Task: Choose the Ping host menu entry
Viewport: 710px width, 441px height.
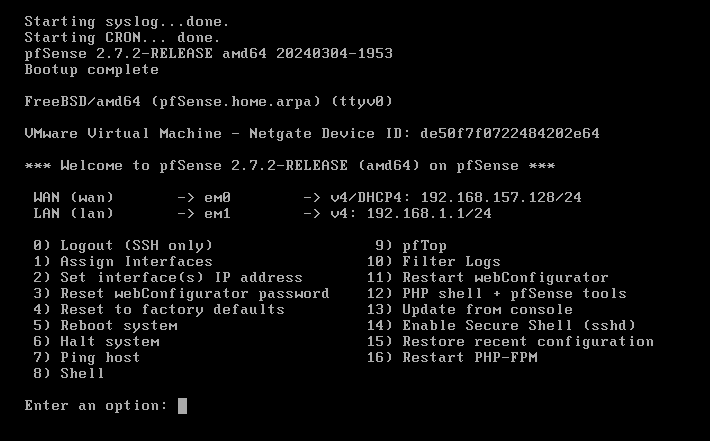Action: [87, 358]
